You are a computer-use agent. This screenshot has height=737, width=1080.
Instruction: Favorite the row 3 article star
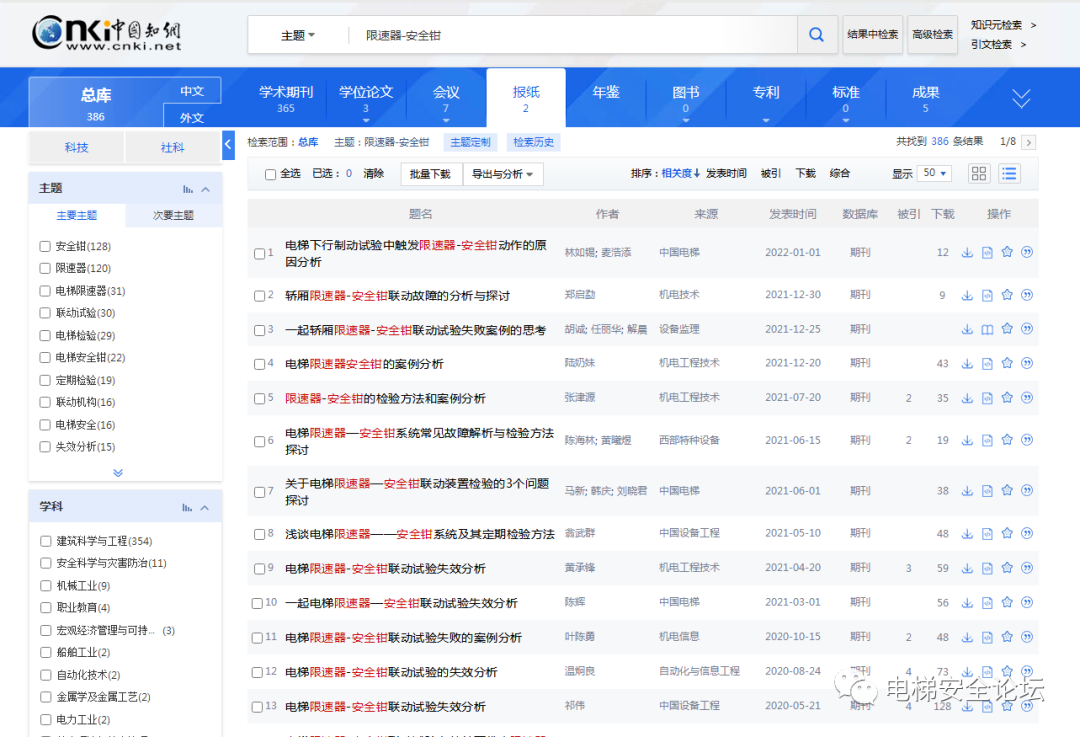pos(1007,329)
